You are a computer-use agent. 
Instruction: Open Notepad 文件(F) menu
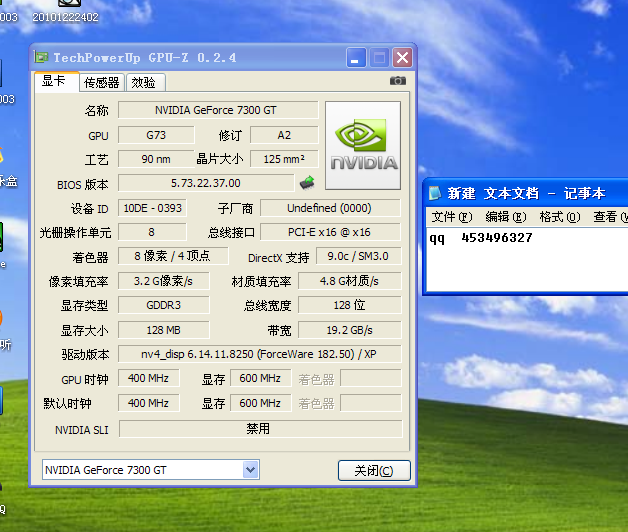452,217
